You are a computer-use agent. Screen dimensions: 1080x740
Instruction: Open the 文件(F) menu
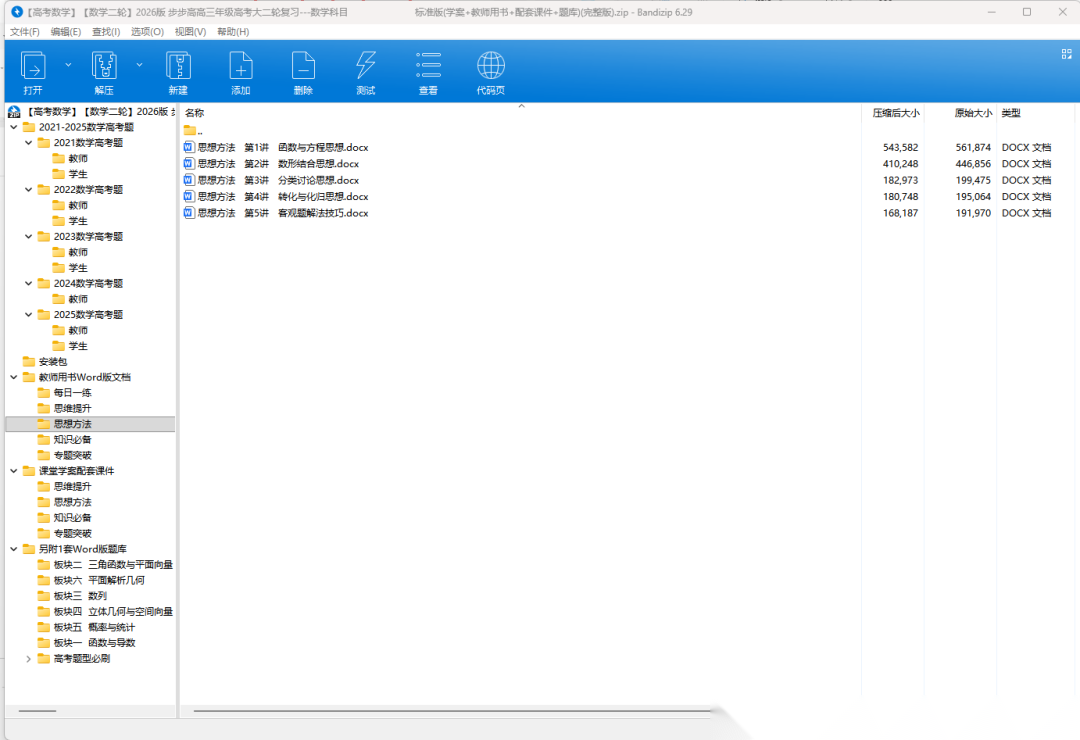point(25,32)
